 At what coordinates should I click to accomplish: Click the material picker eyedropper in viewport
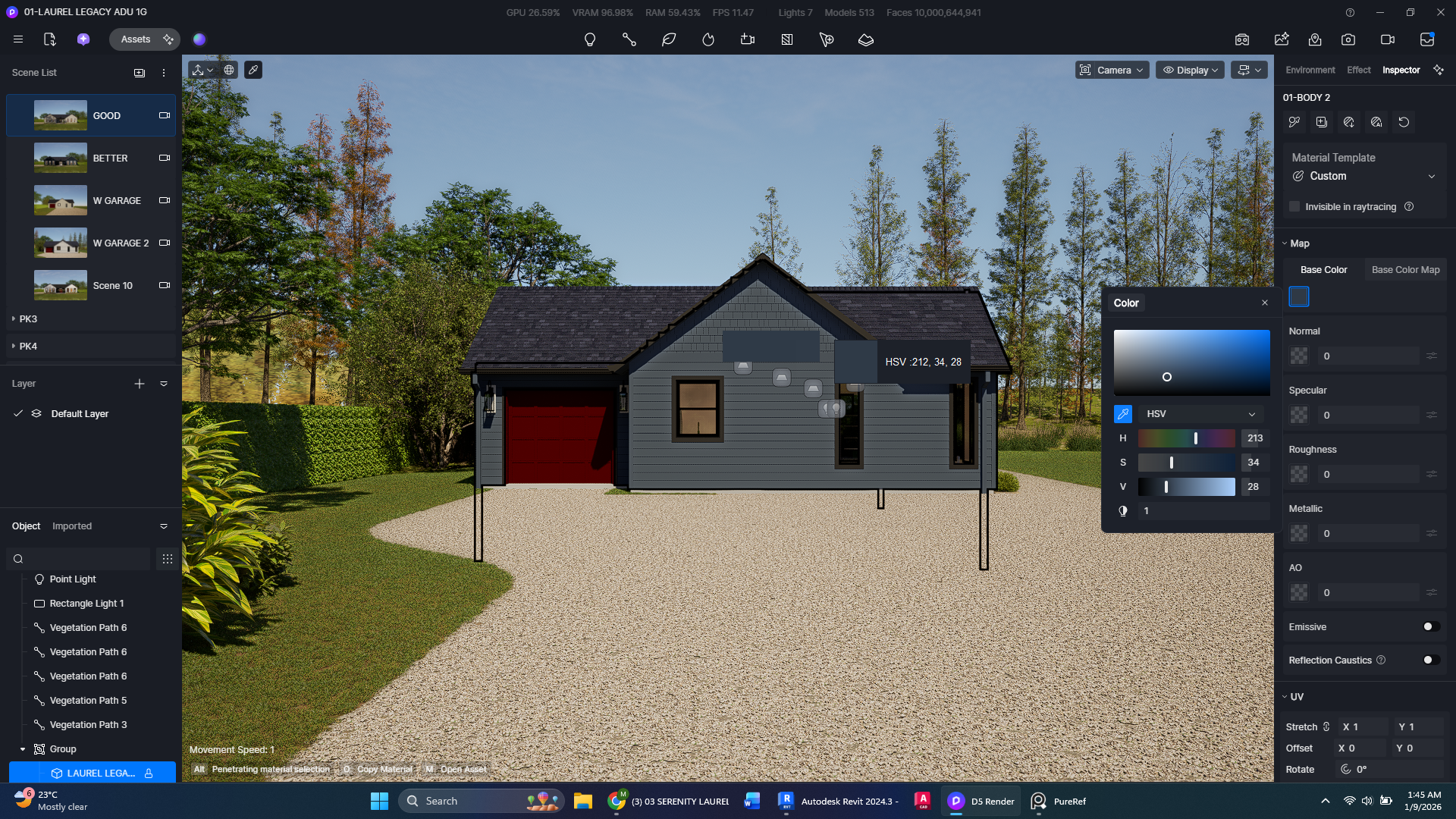pyautogui.click(x=253, y=70)
